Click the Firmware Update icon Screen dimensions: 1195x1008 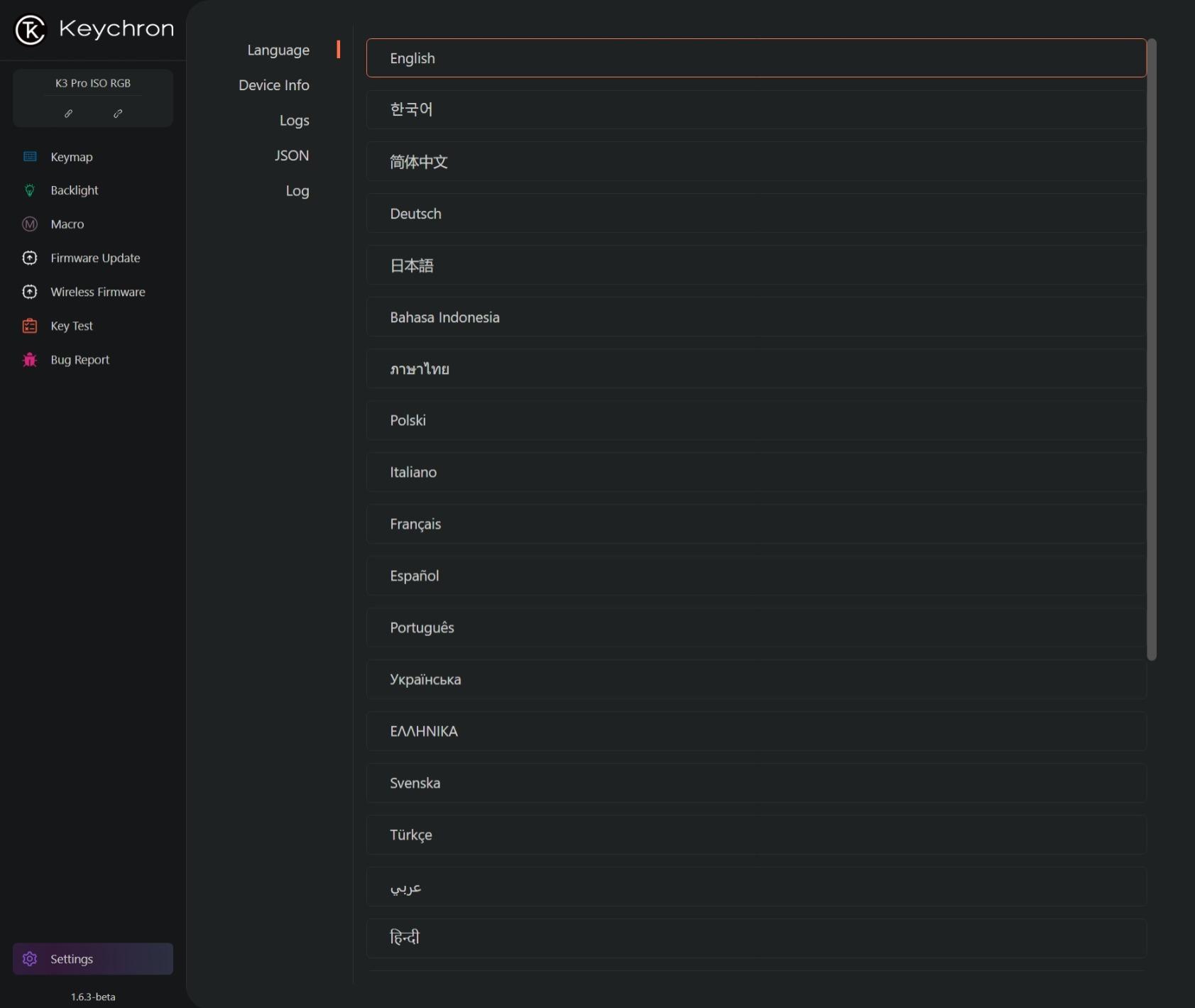pos(30,258)
